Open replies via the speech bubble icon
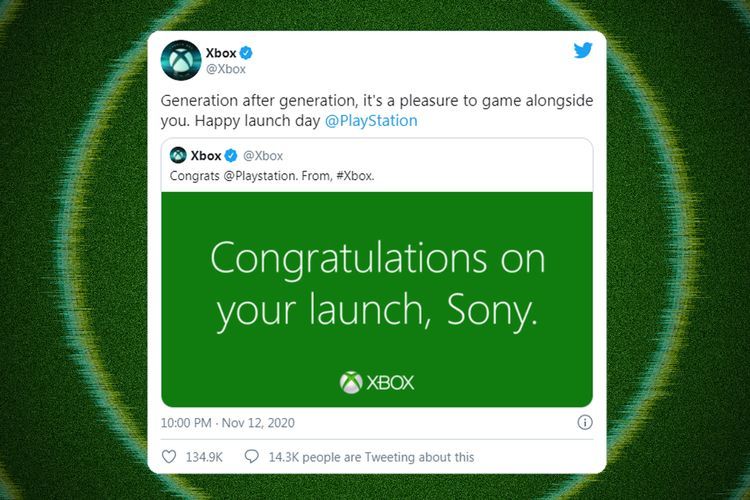The width and height of the screenshot is (750, 500). 252,456
